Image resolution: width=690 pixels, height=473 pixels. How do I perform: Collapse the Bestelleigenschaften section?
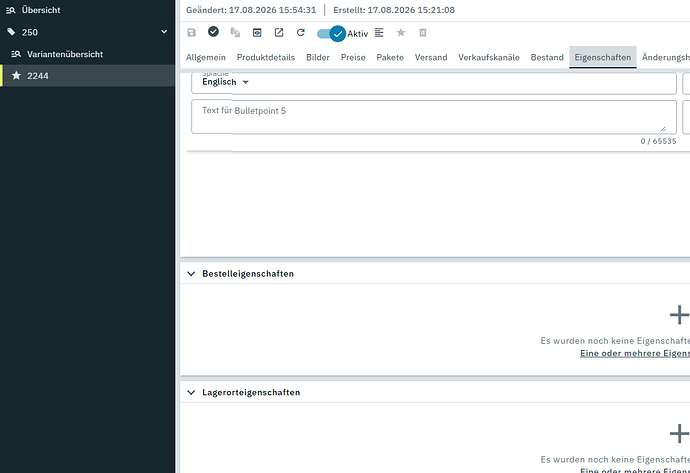[191, 274]
